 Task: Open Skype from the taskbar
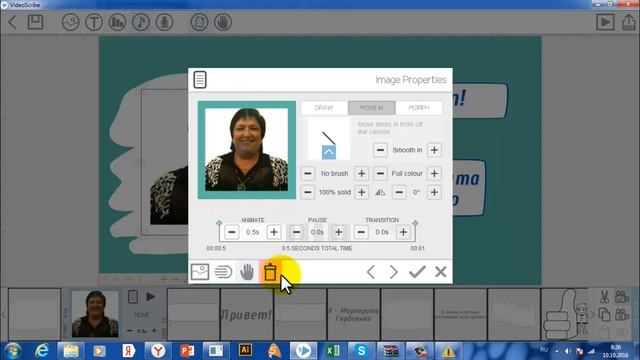point(361,351)
